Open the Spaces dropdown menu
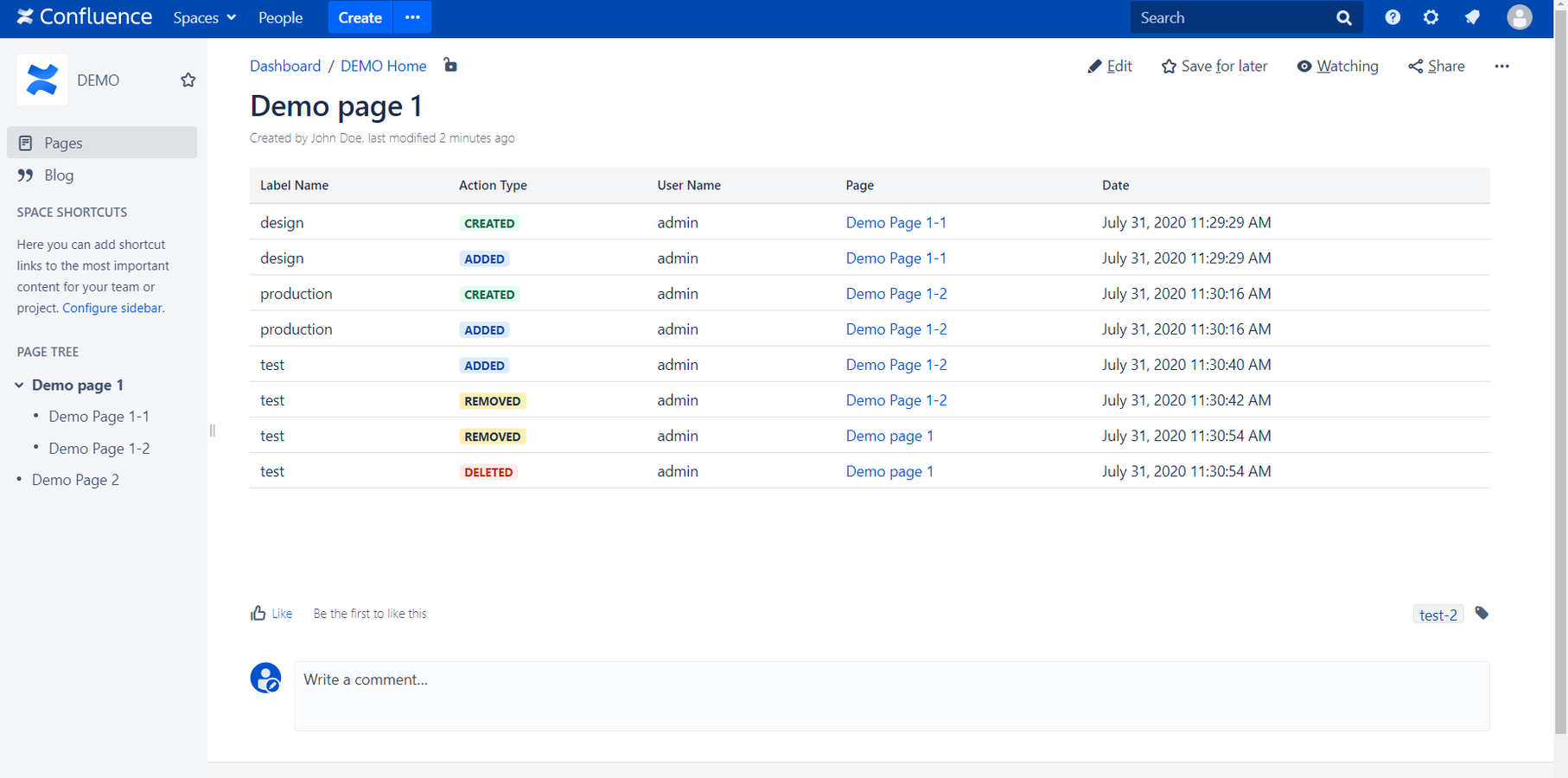Viewport: 1568px width, 778px height. point(204,17)
